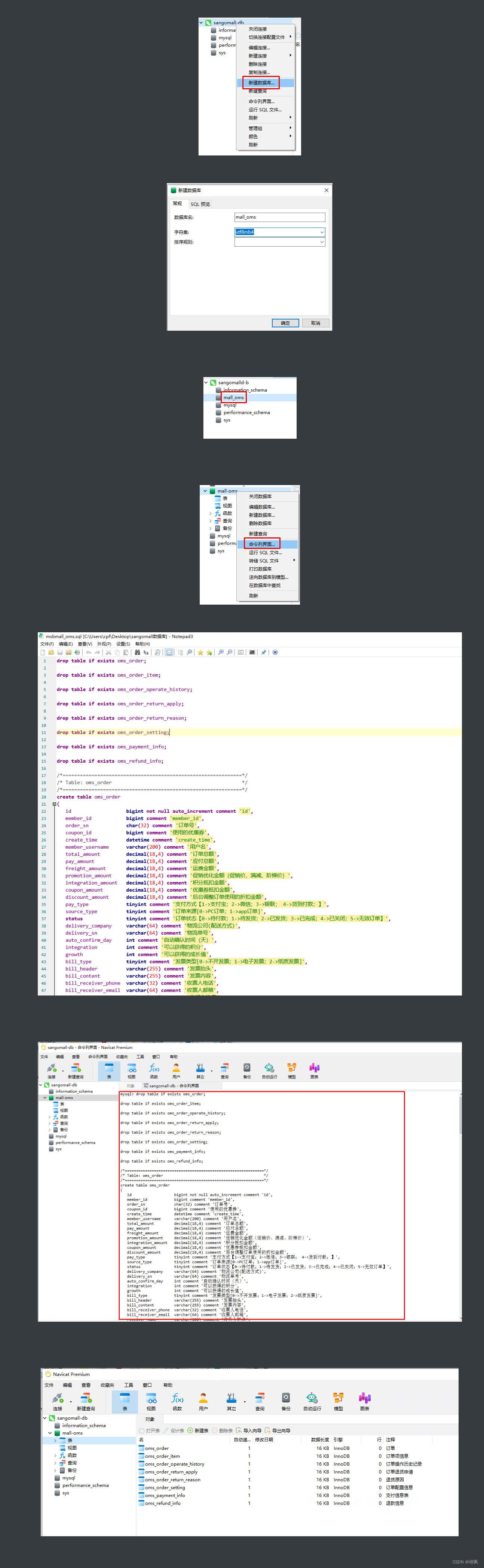Expand the 函数 node in the table-list window tree
Viewport: 484px width, 1568px height.
click(x=55, y=1456)
